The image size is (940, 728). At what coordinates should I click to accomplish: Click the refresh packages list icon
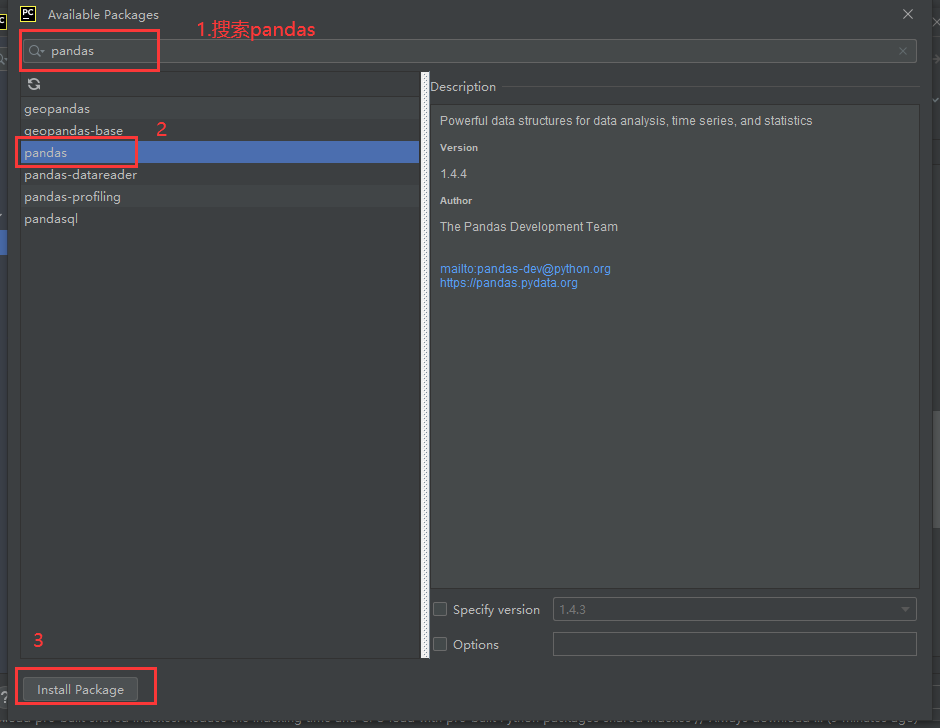tap(34, 85)
